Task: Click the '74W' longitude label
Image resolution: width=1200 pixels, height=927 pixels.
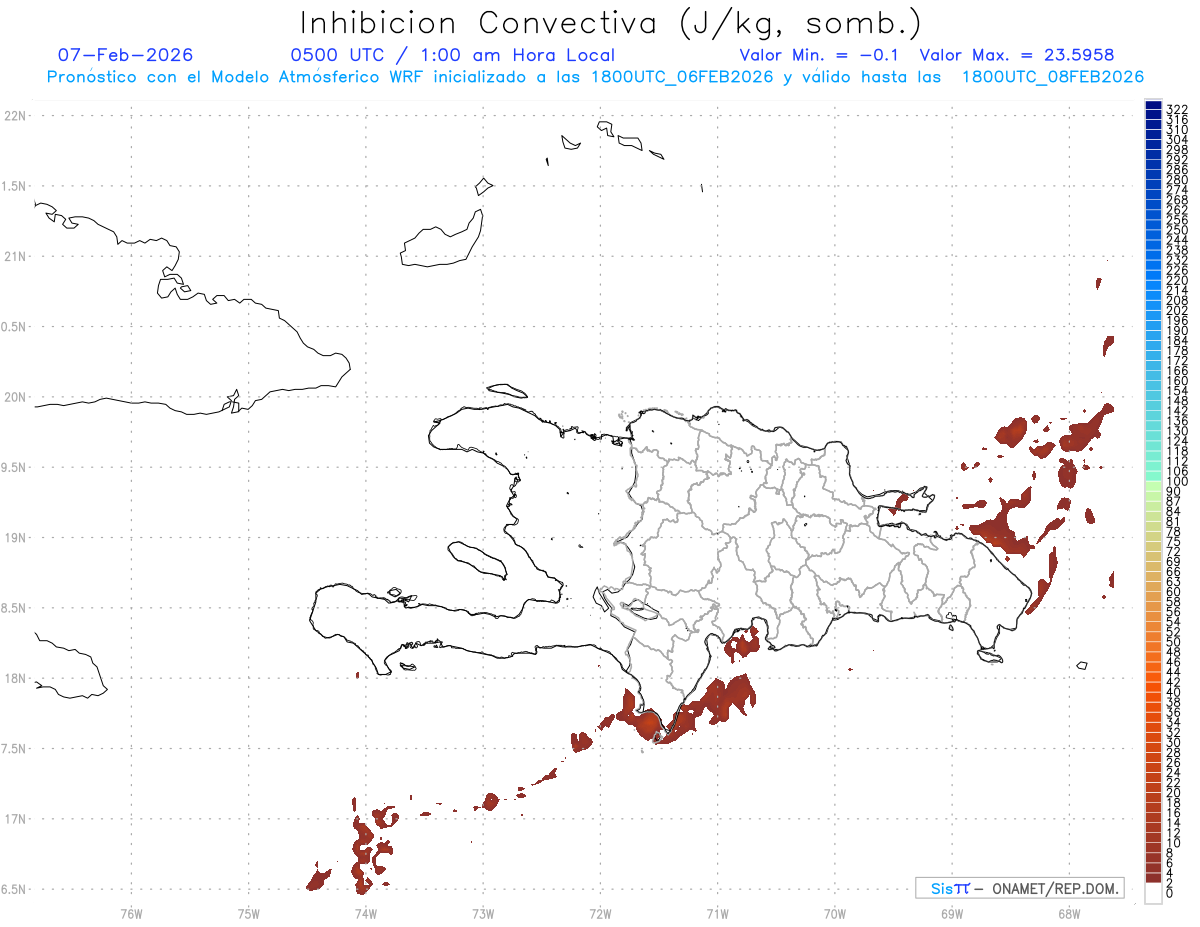Action: [366, 913]
